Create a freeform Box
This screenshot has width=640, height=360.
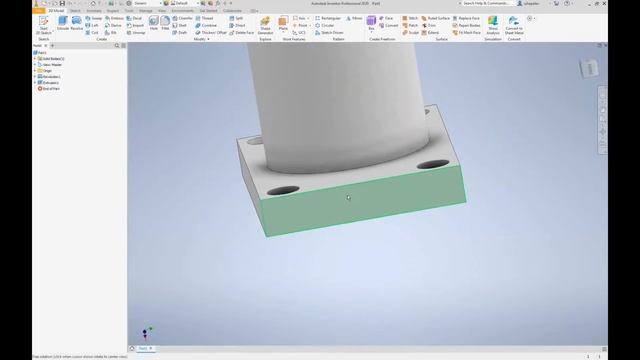click(x=371, y=22)
